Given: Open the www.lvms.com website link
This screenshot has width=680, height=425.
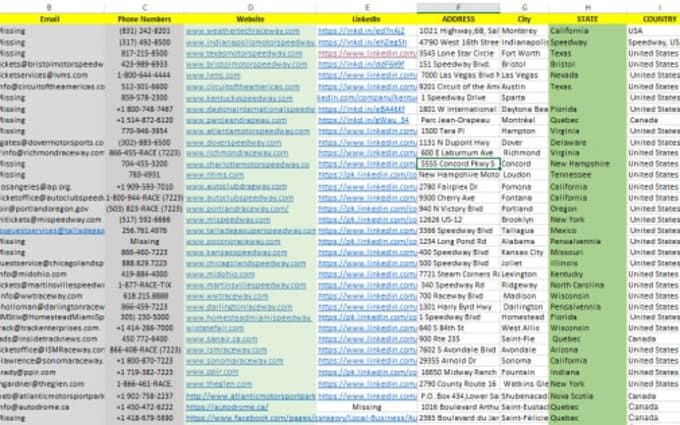Looking at the screenshot, I should pos(213,75).
